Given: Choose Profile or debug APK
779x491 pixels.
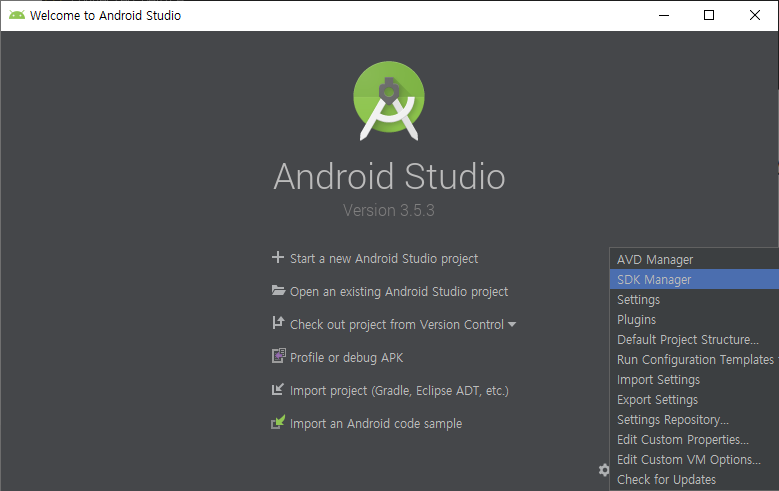Looking at the screenshot, I should click(346, 358).
